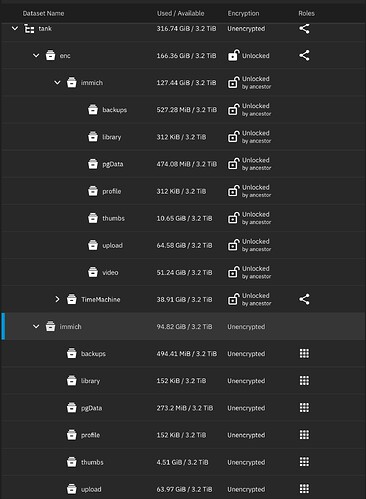Collapse immich under enc dataset
Viewport: 366px width, 499px height.
[x=57, y=83]
